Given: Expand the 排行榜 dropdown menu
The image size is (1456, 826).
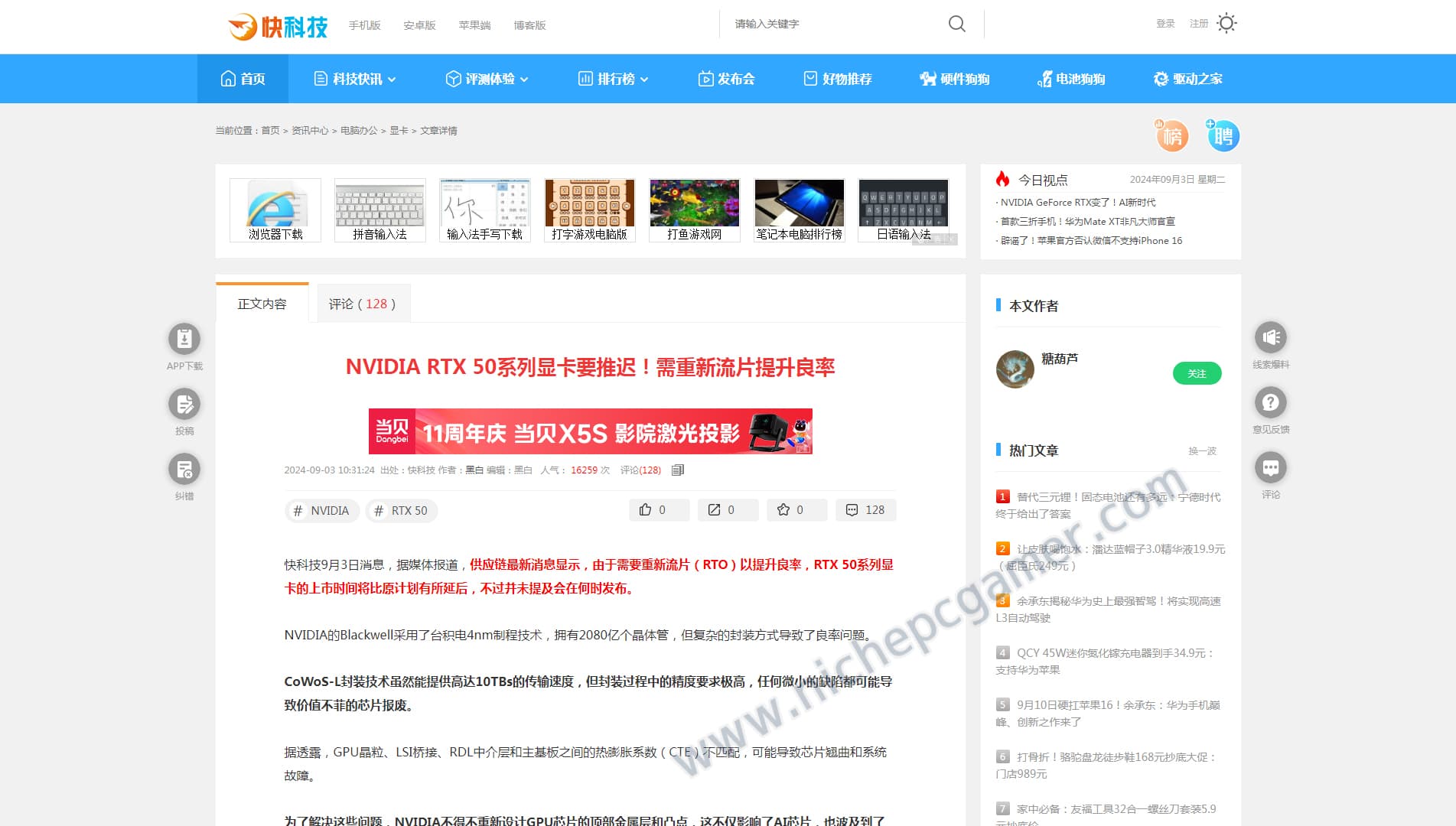Looking at the screenshot, I should [x=614, y=79].
